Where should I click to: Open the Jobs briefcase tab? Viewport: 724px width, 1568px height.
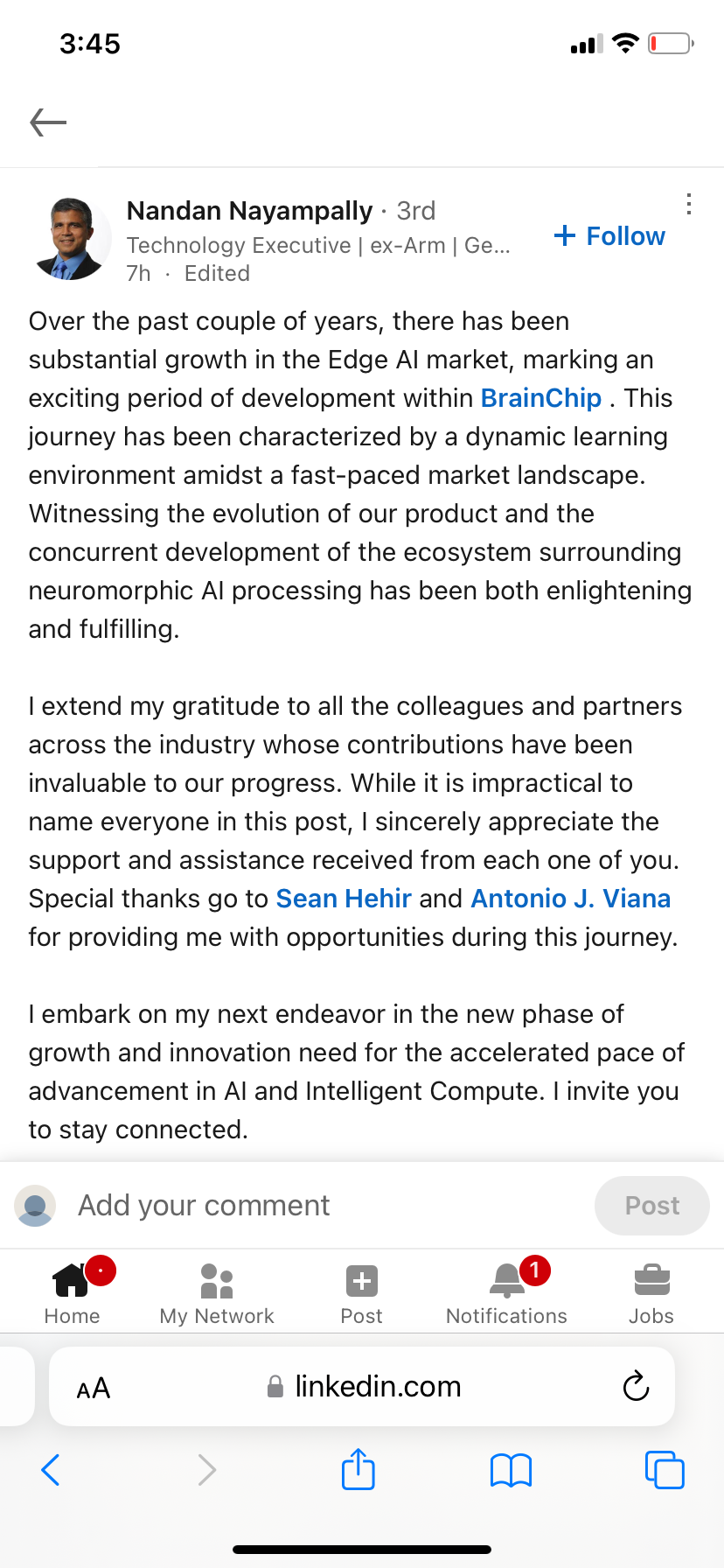(x=651, y=1293)
